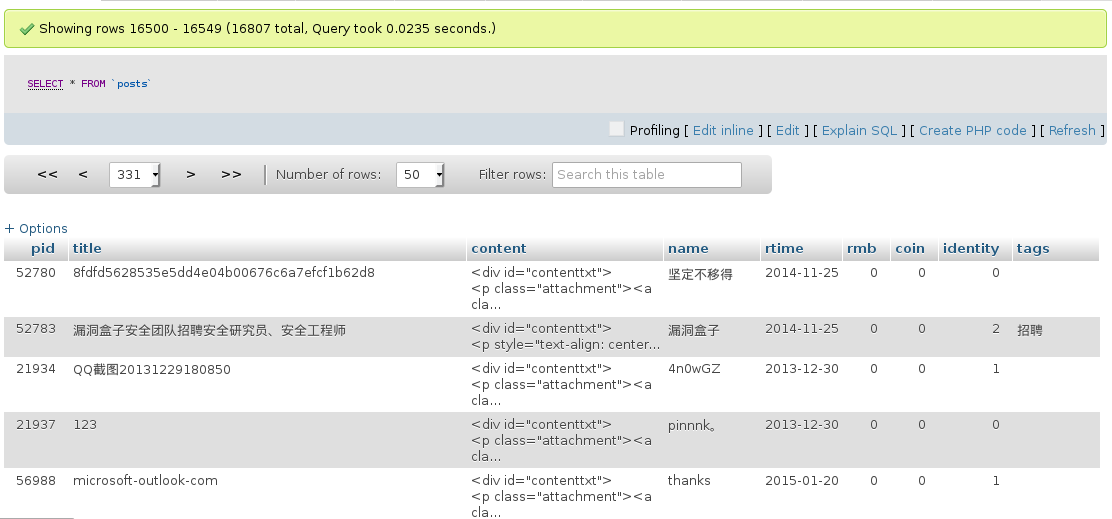Sort by the content column header
Image resolution: width=1112 pixels, height=519 pixels.
coord(499,249)
